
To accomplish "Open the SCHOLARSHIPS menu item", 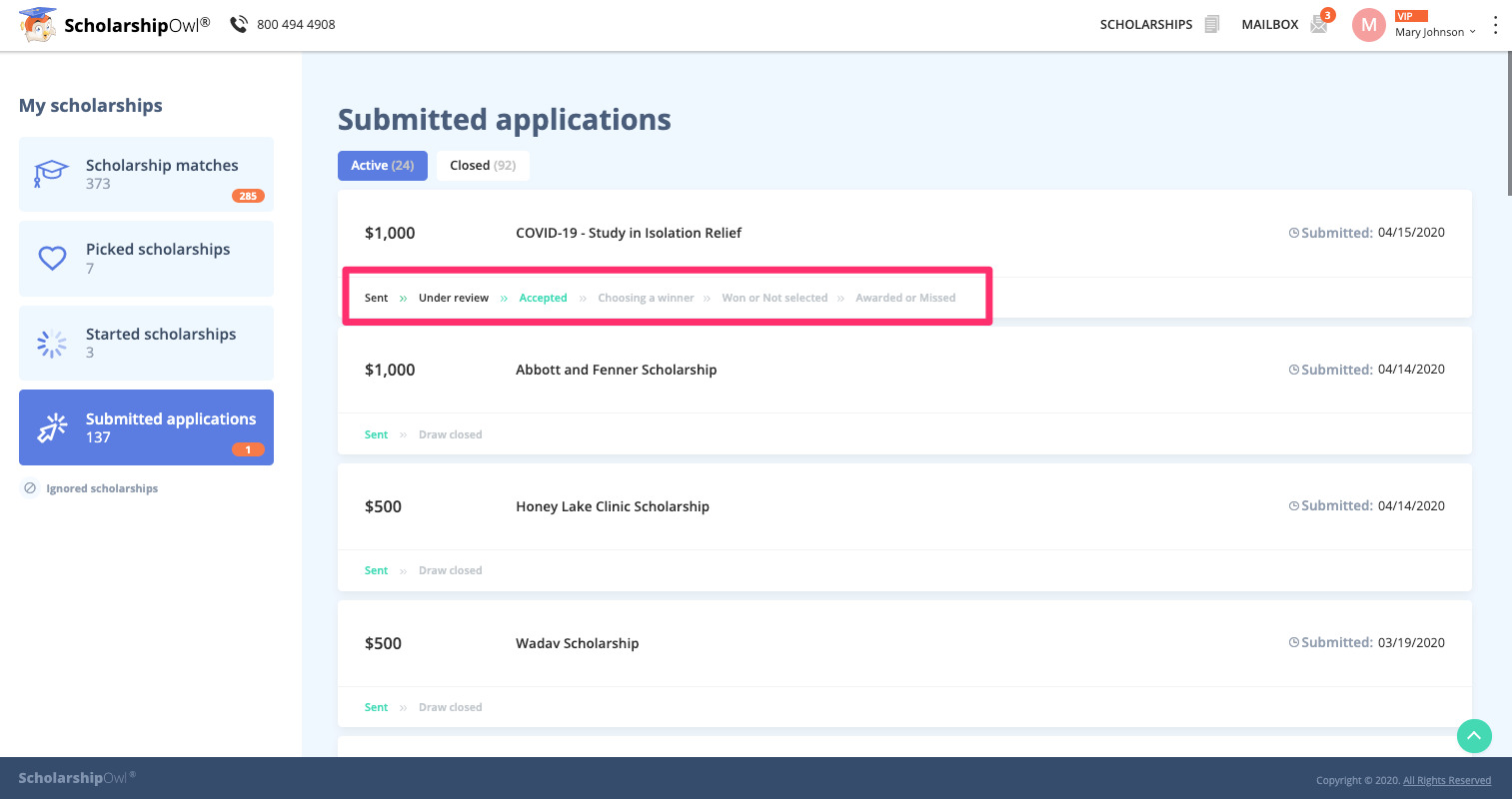I will tap(1146, 24).
